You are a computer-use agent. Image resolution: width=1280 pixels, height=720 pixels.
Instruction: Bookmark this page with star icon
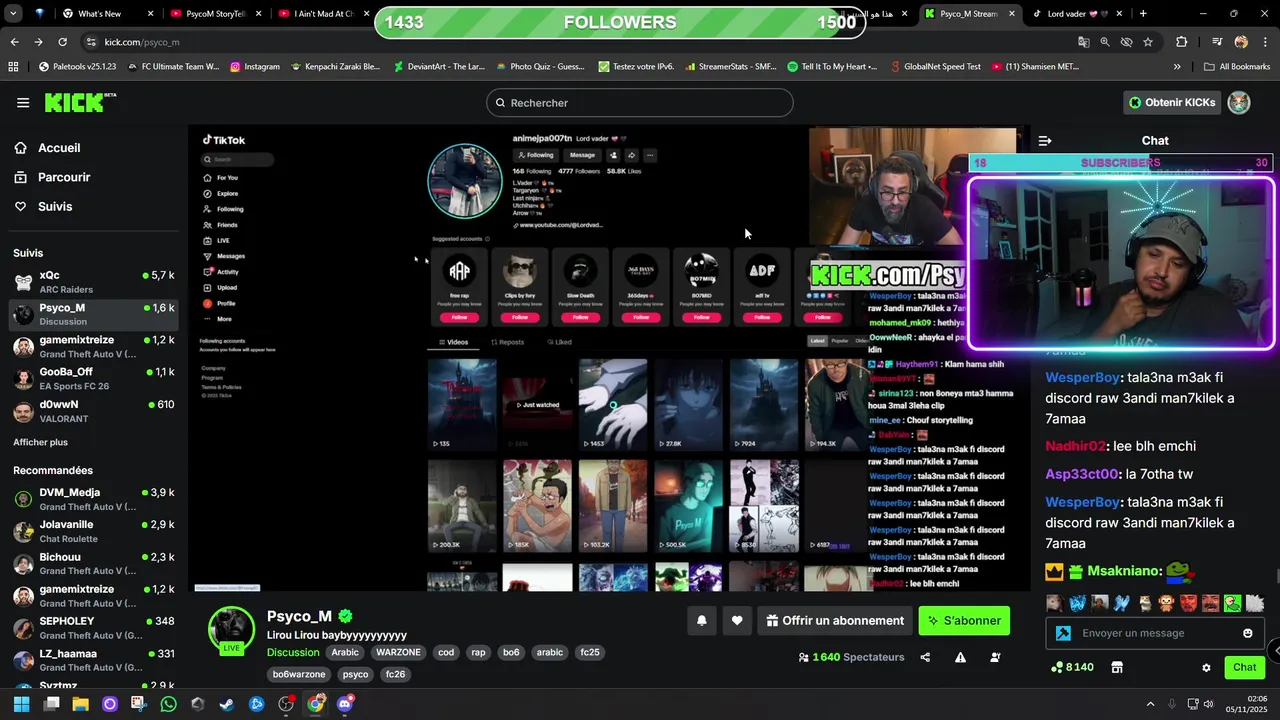pos(1148,42)
